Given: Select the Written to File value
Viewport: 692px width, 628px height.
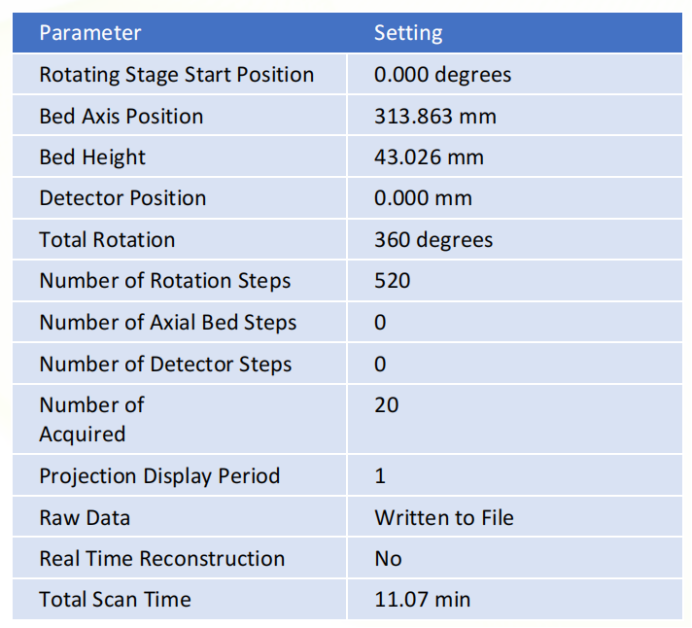Looking at the screenshot, I should (x=444, y=518).
